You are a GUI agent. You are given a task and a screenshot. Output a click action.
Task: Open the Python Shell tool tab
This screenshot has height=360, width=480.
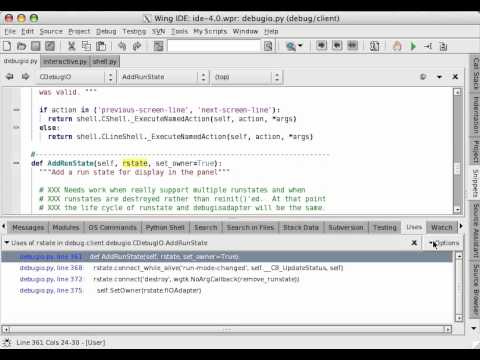[165, 227]
